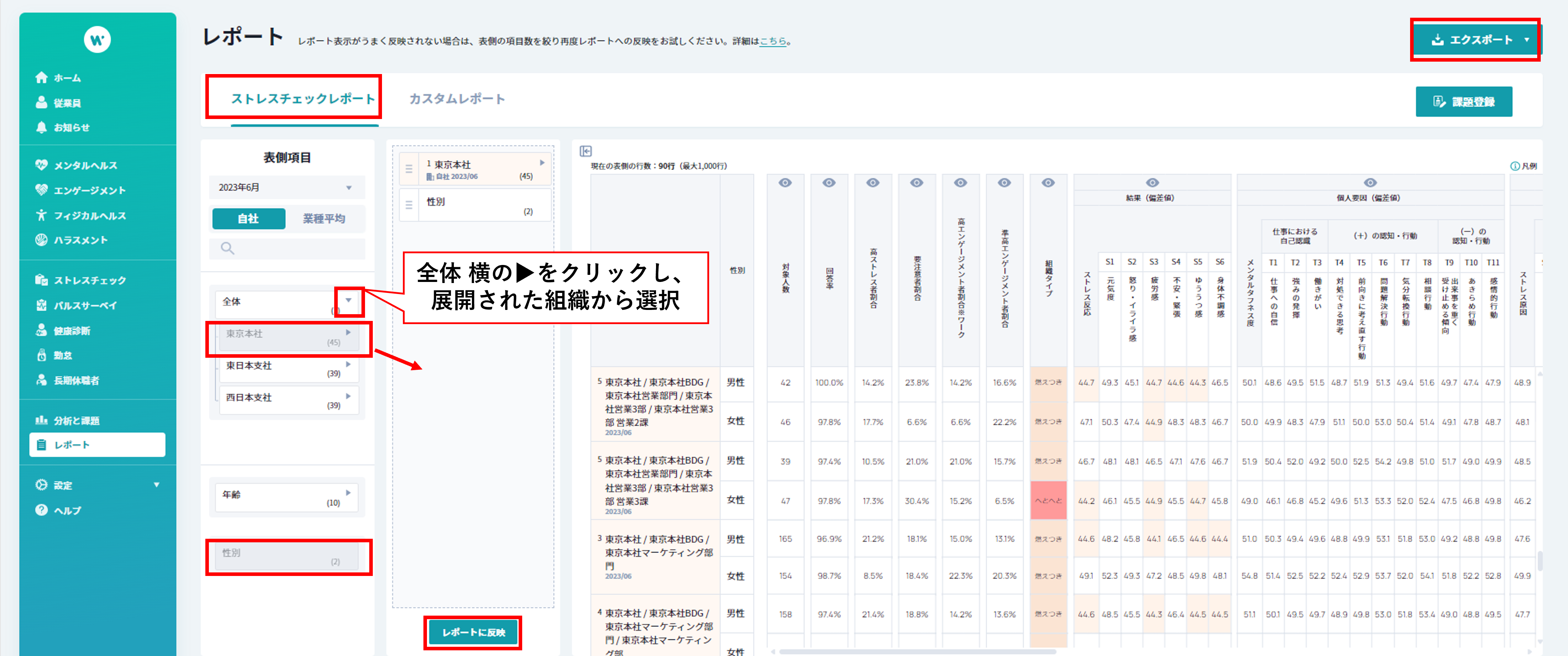Select the 自社 toggle button
The height and width of the screenshot is (656, 1568).
(248, 219)
